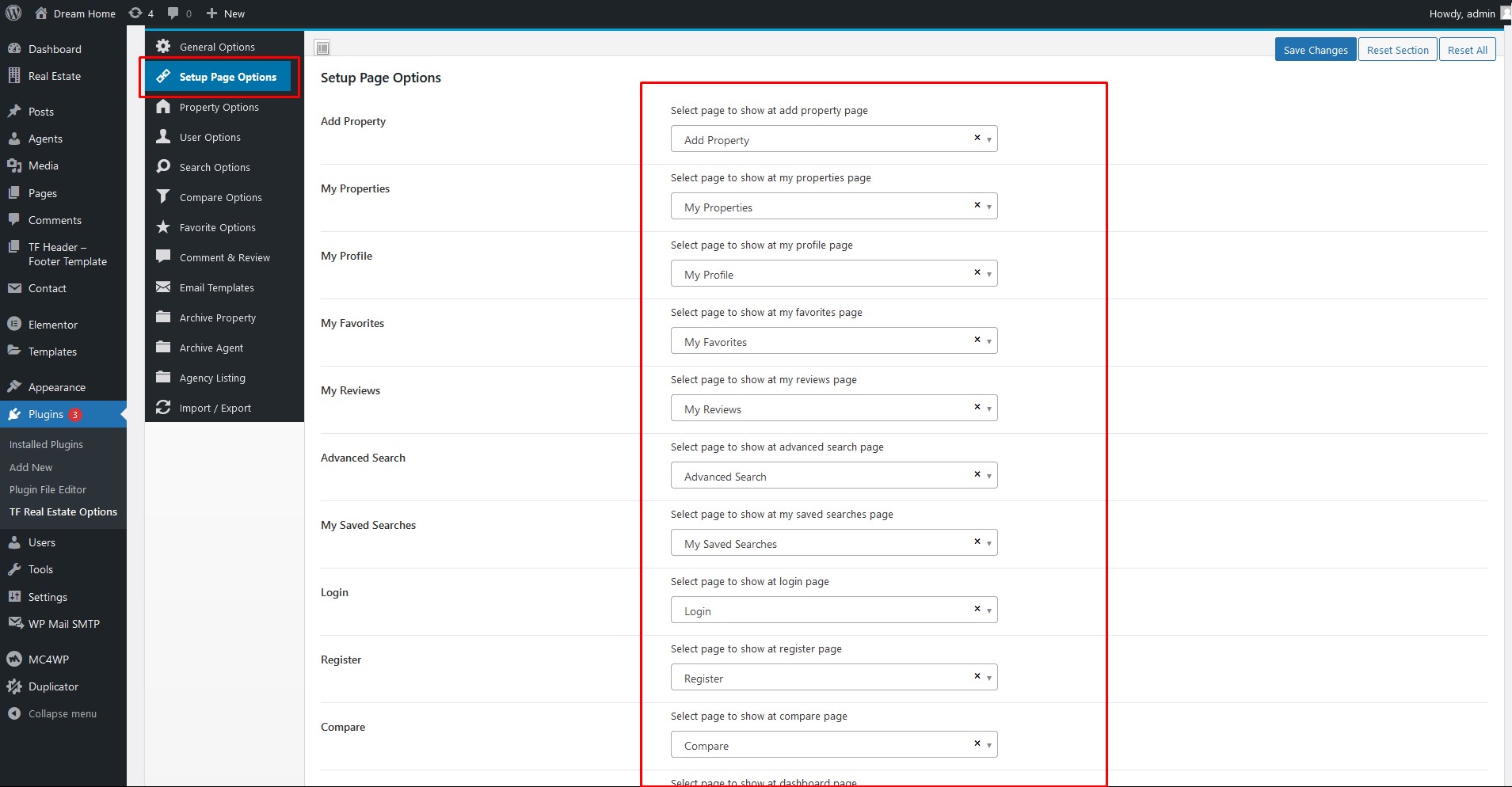Click the Import / Export refresh icon
The width and height of the screenshot is (1512, 787).
pos(163,407)
